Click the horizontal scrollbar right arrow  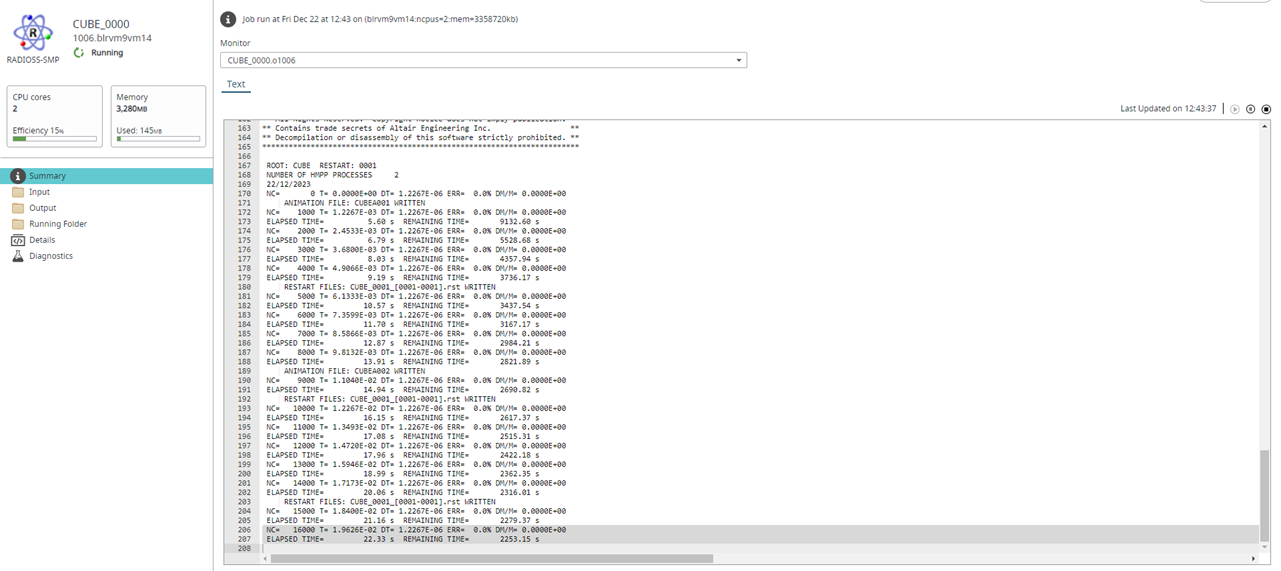(1254, 559)
